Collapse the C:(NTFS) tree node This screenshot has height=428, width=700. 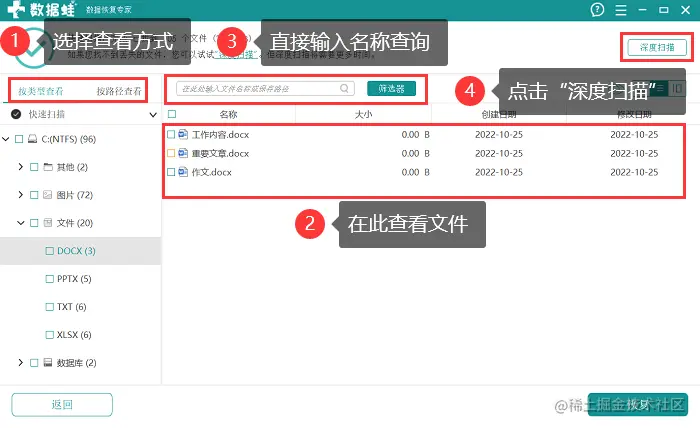click(6, 139)
